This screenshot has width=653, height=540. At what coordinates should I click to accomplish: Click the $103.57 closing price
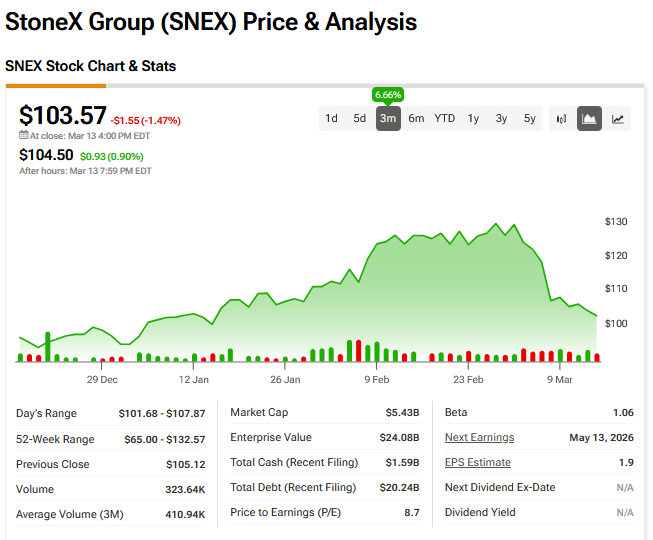tap(63, 115)
